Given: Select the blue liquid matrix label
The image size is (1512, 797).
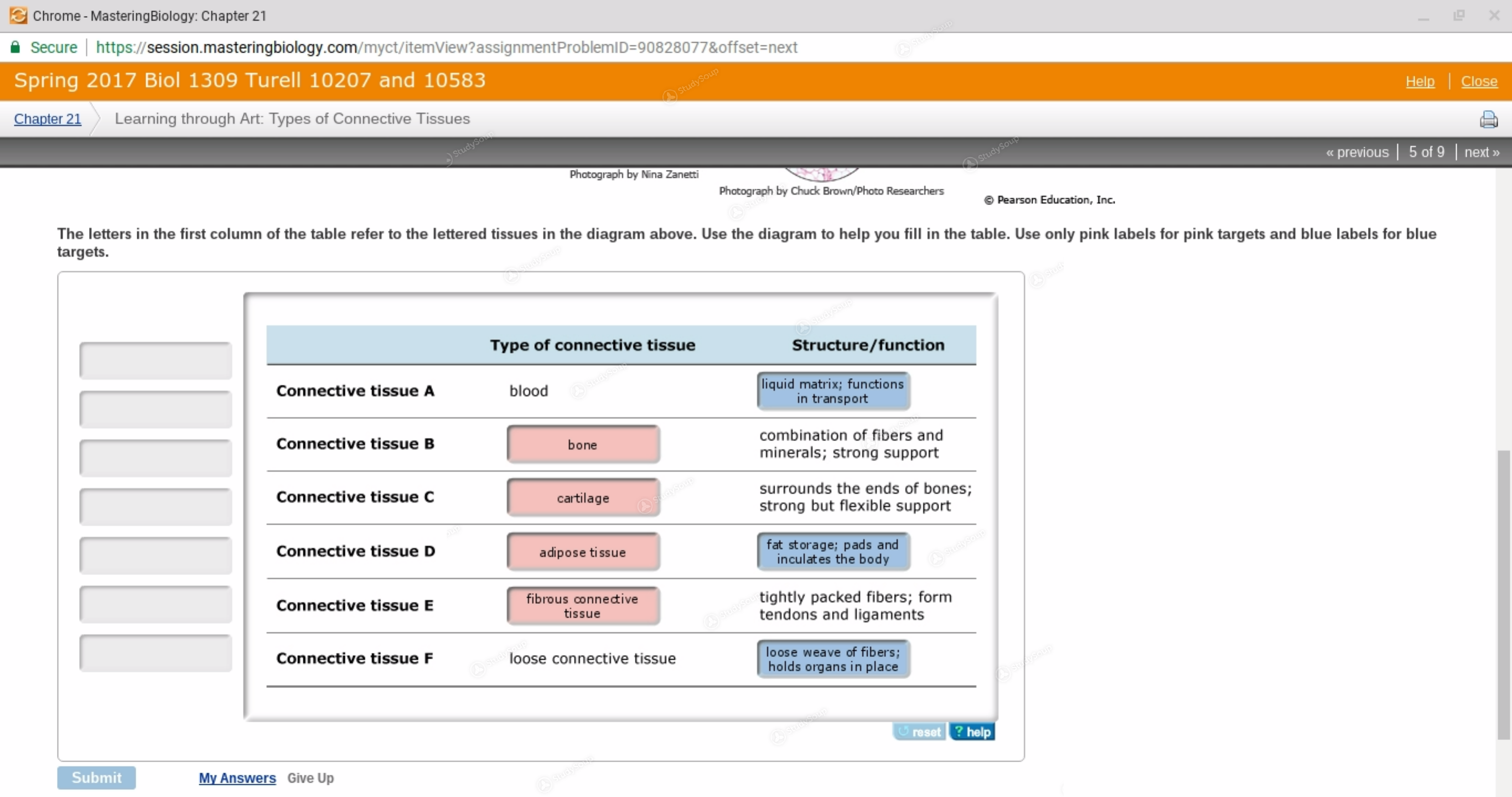Looking at the screenshot, I should [x=832, y=391].
